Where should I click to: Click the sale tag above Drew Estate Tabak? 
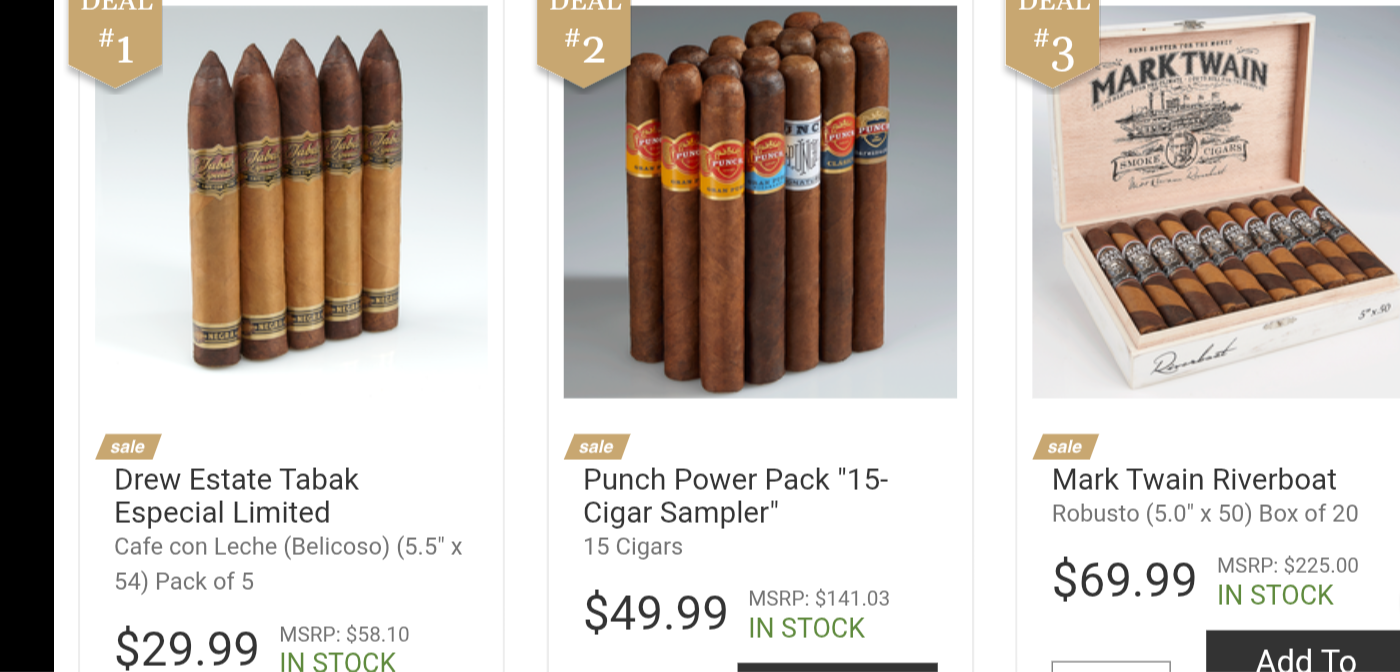128,446
